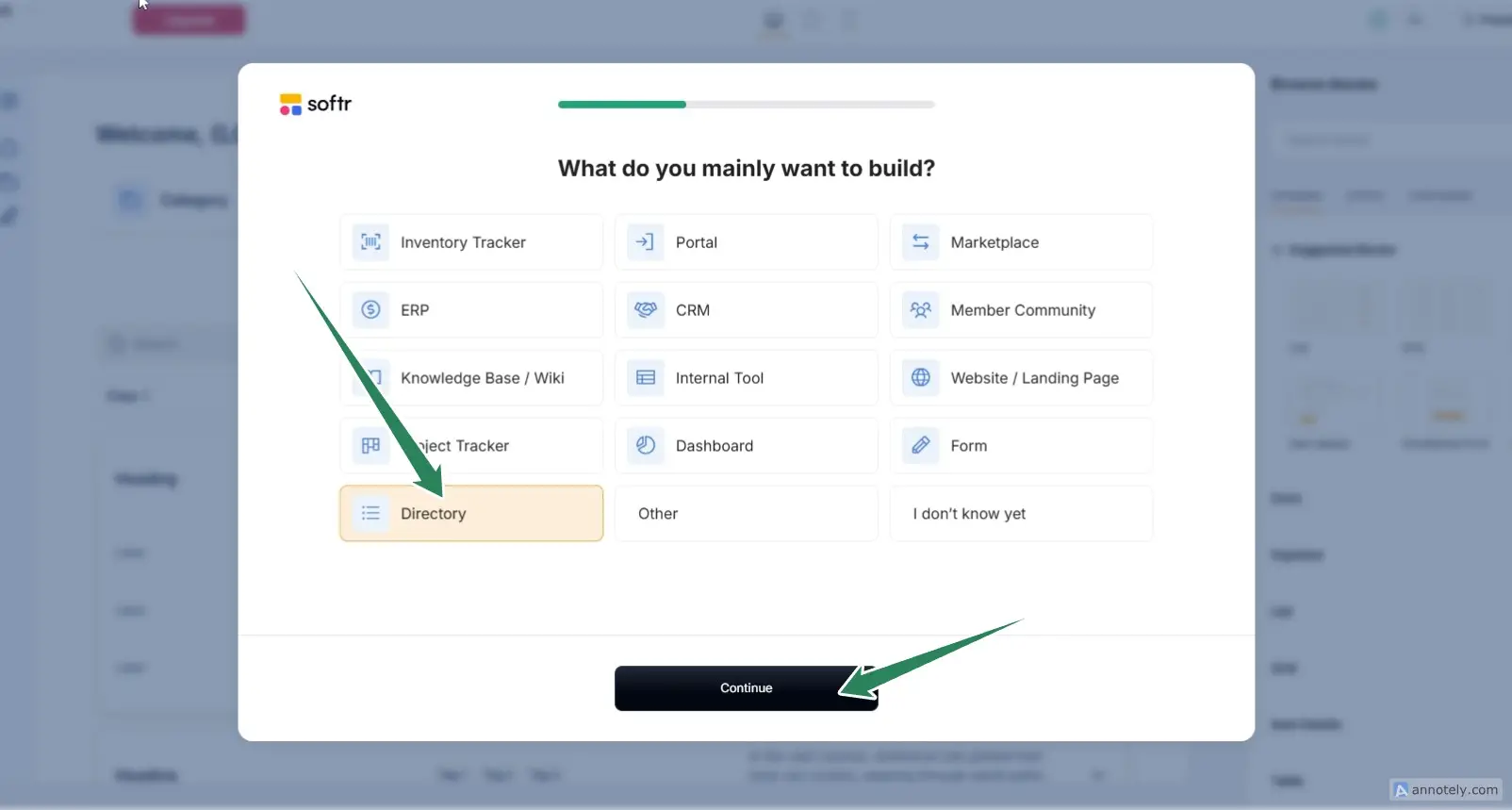
Task: Click the Marketplace swap arrows icon
Action: (921, 242)
